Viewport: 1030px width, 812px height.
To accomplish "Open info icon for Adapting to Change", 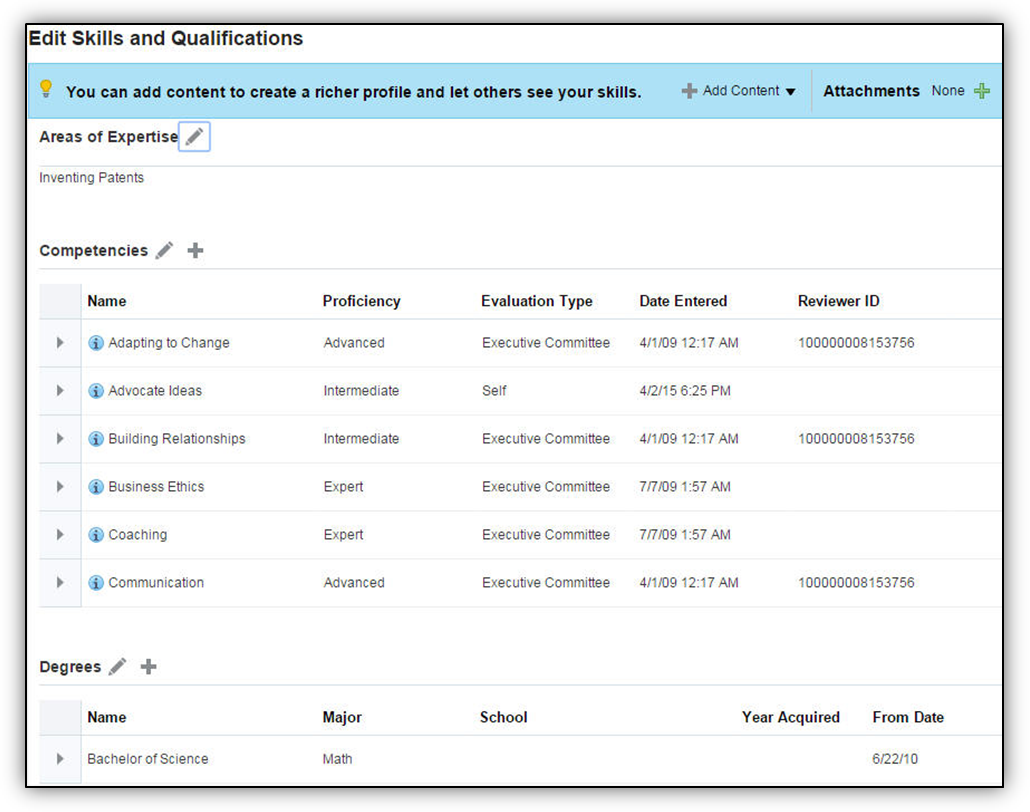I will (x=96, y=343).
